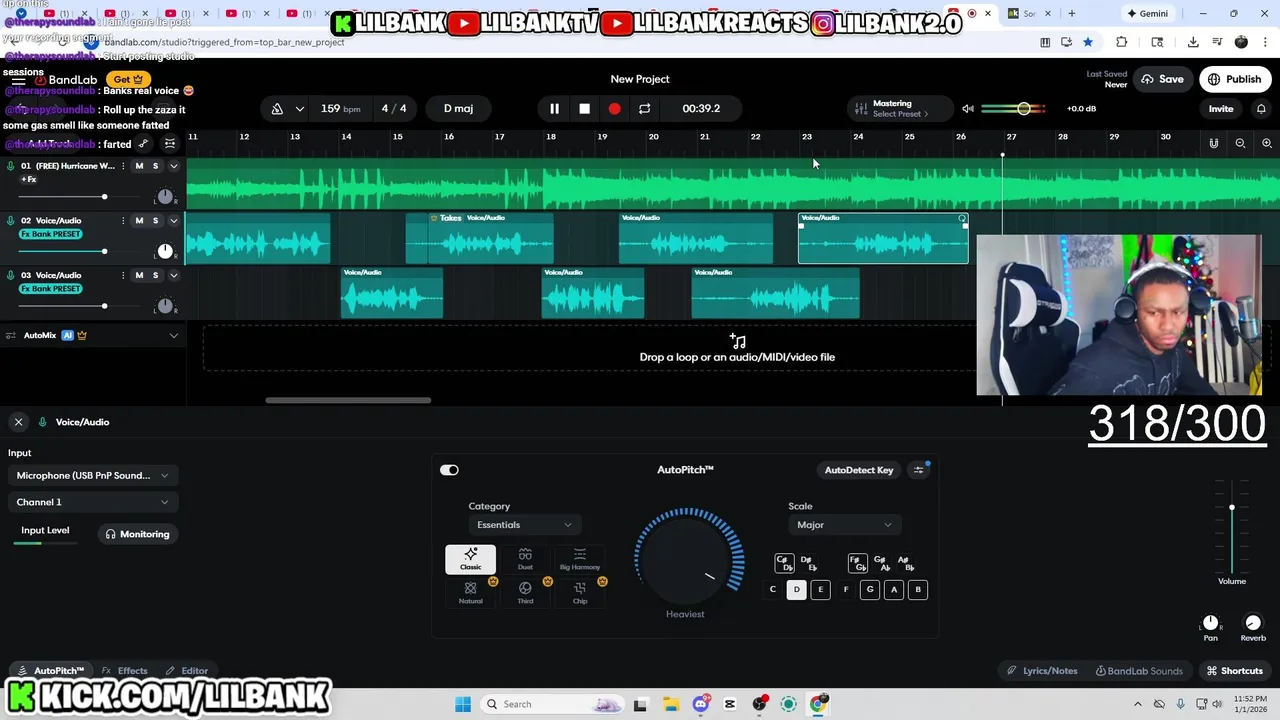Select the Chip AutoPitch preset

(x=580, y=593)
